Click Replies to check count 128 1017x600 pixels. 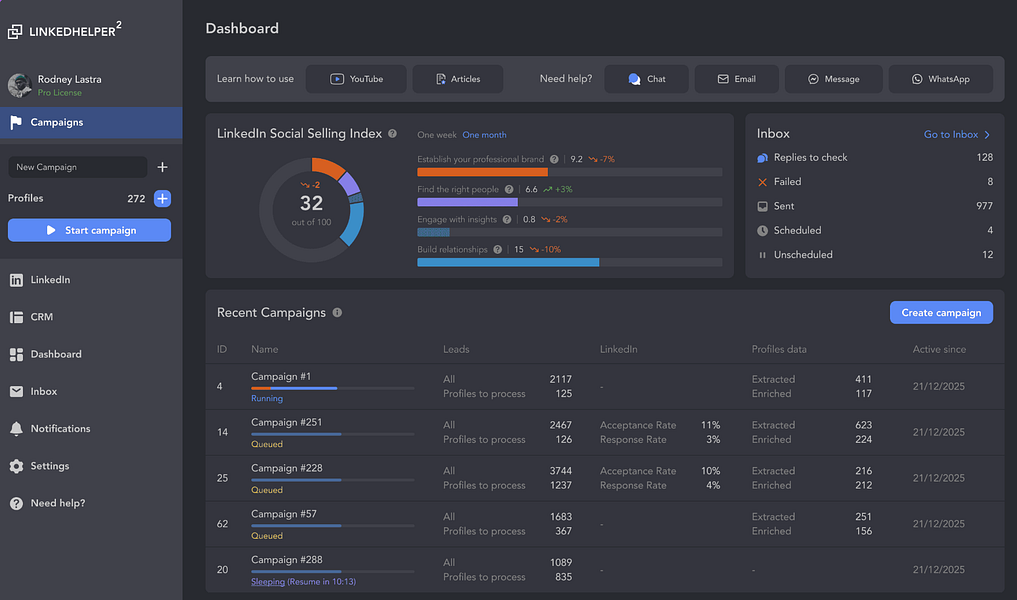coord(985,158)
